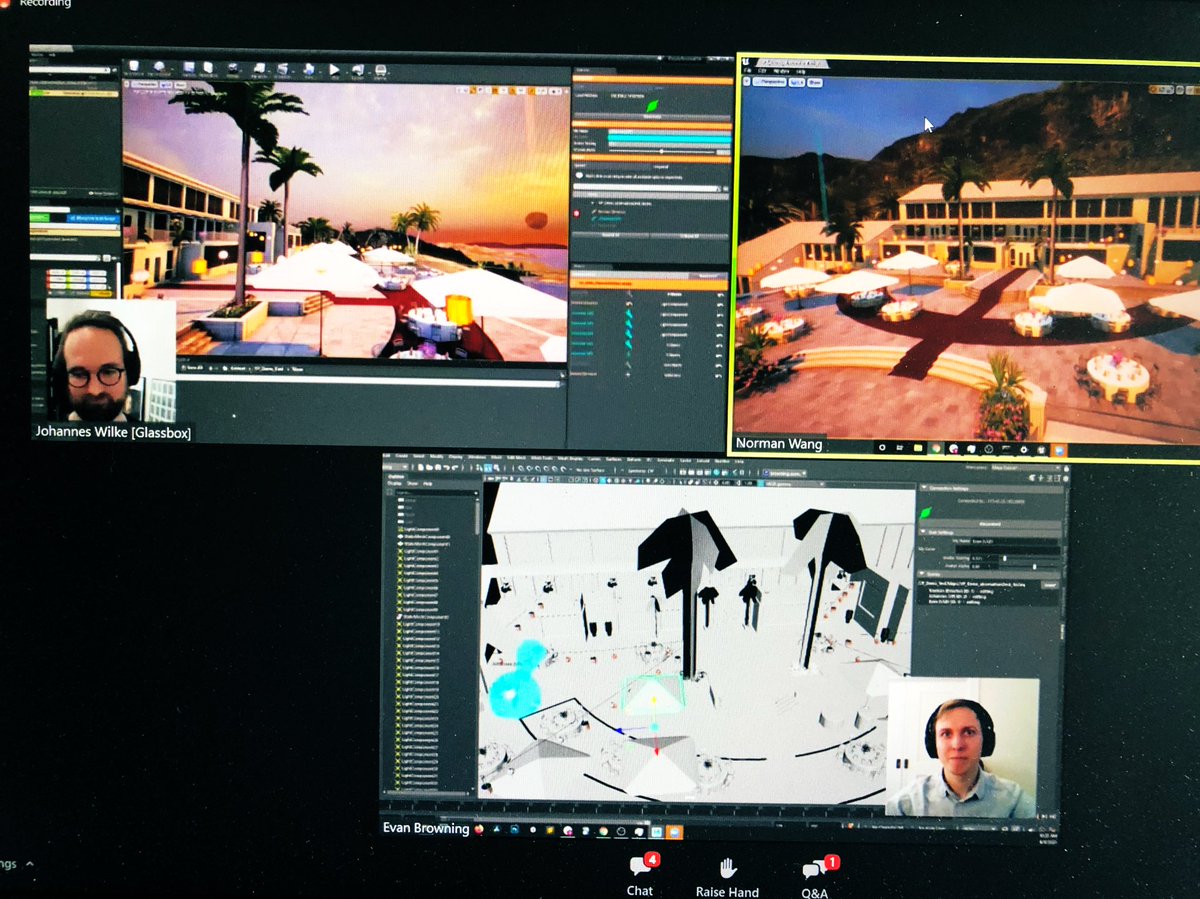The width and height of the screenshot is (1200, 899).
Task: Click Show button in Norman's viewport
Action: tap(815, 84)
